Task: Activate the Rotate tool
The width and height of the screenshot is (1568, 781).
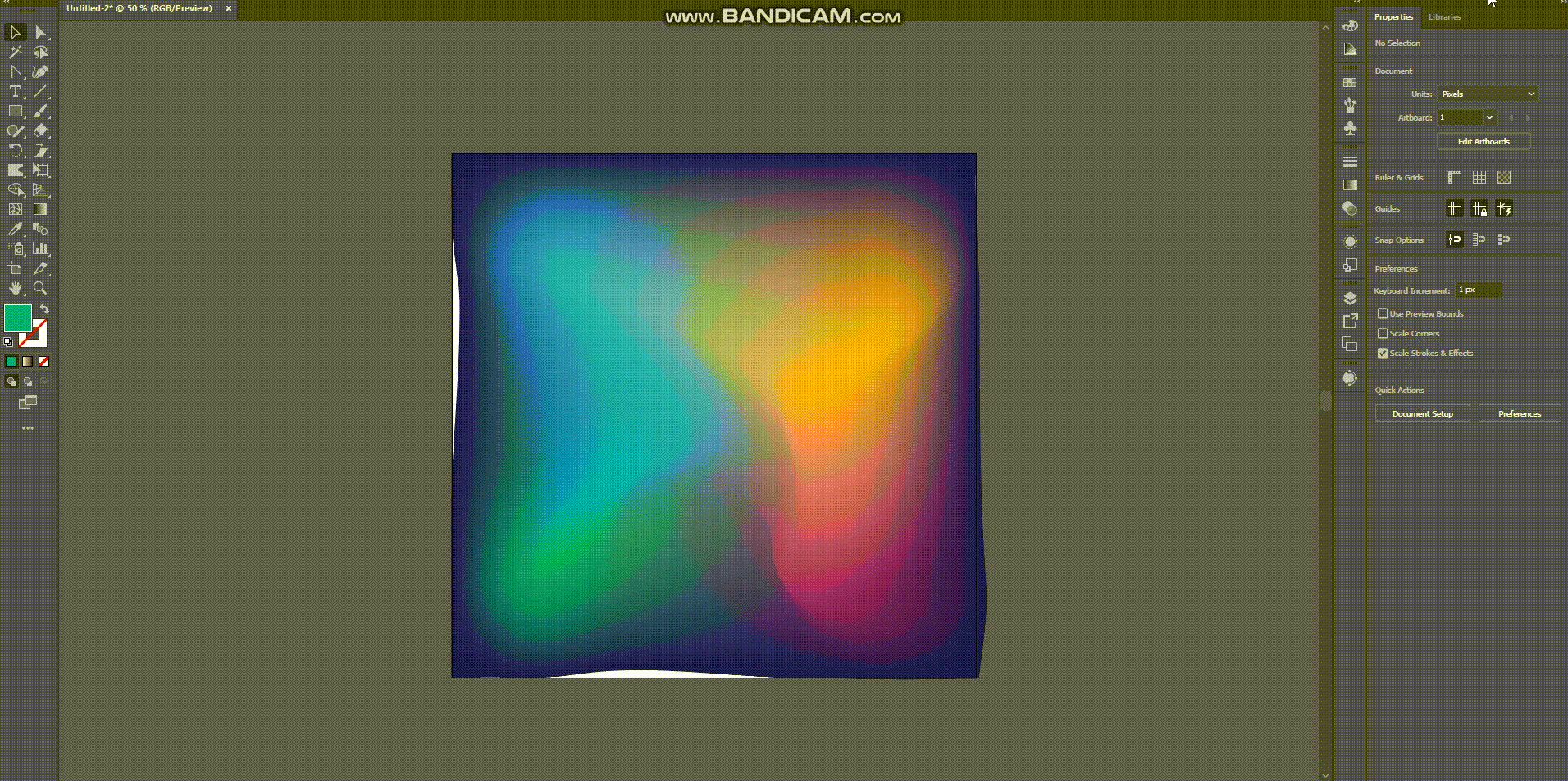Action: (x=16, y=151)
